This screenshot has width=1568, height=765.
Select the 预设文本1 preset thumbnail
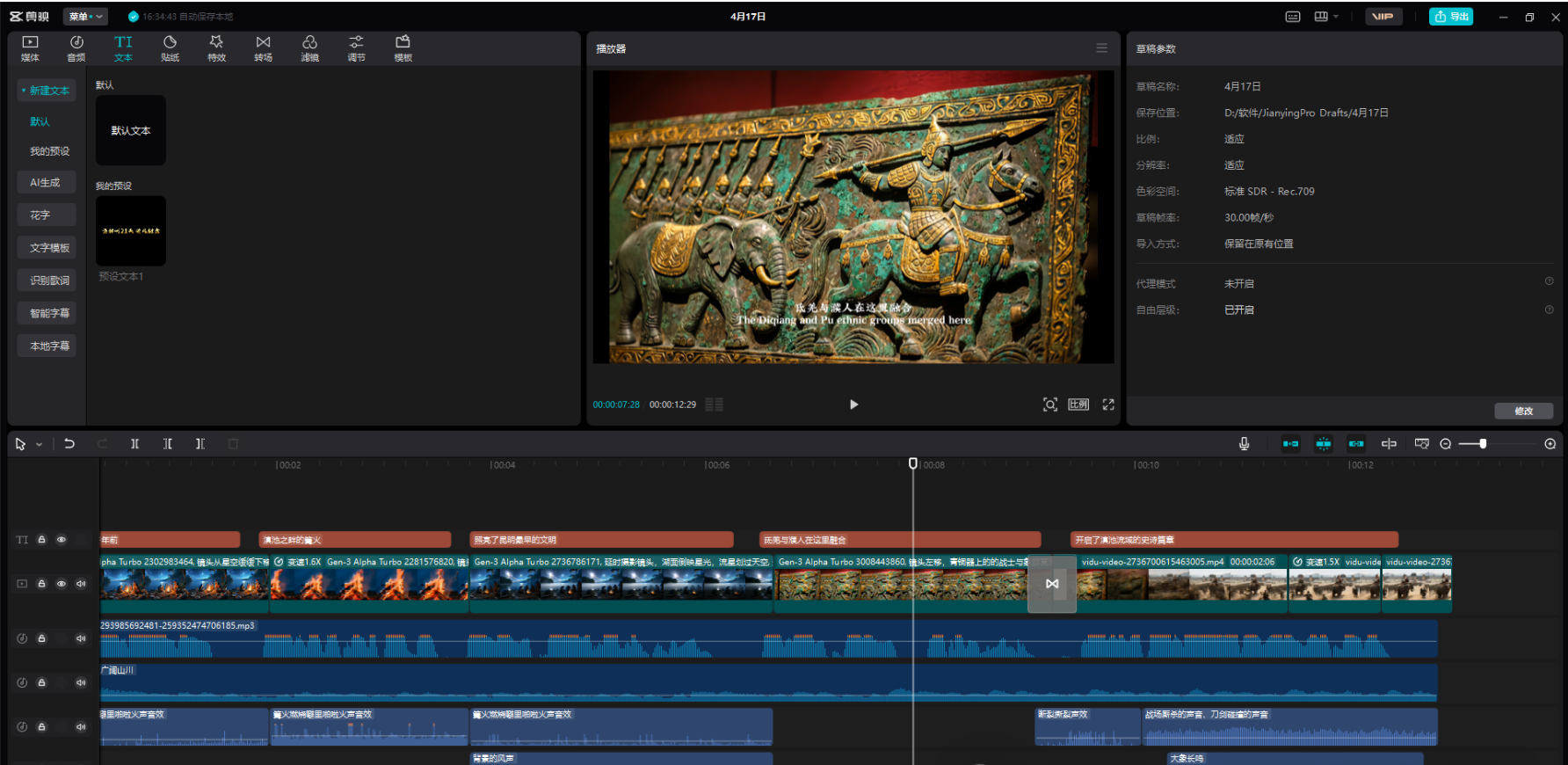click(131, 231)
